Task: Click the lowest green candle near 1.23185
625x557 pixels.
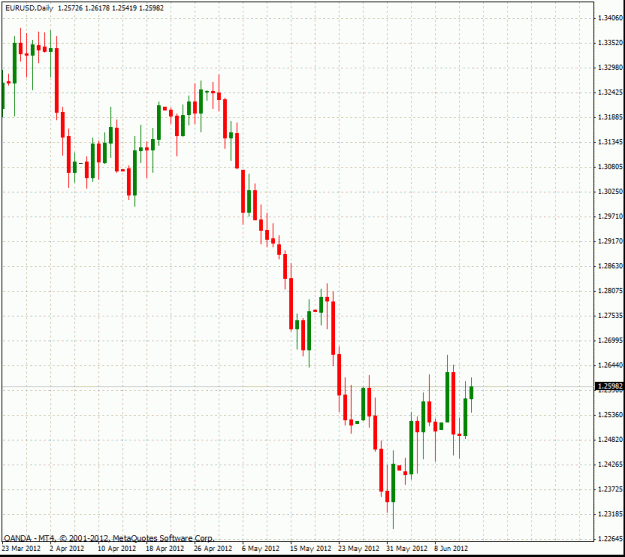Action: point(393,483)
